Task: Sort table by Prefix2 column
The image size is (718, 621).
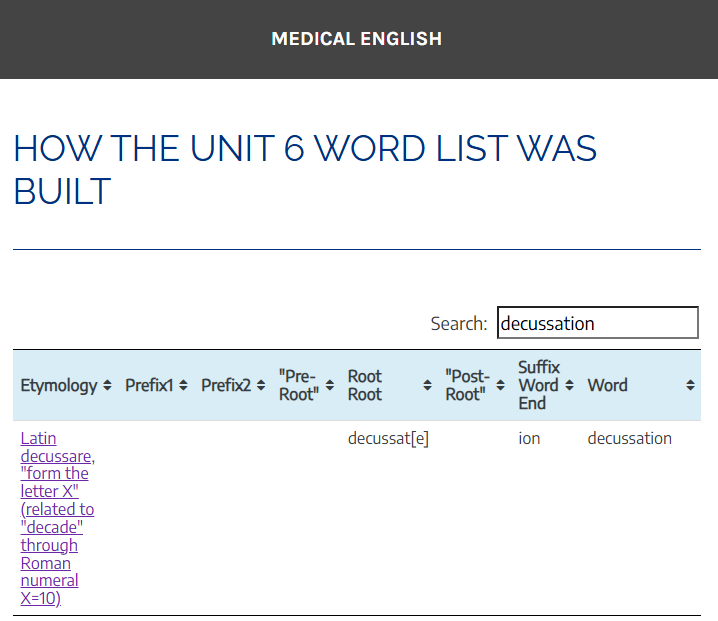Action: pyautogui.click(x=233, y=385)
